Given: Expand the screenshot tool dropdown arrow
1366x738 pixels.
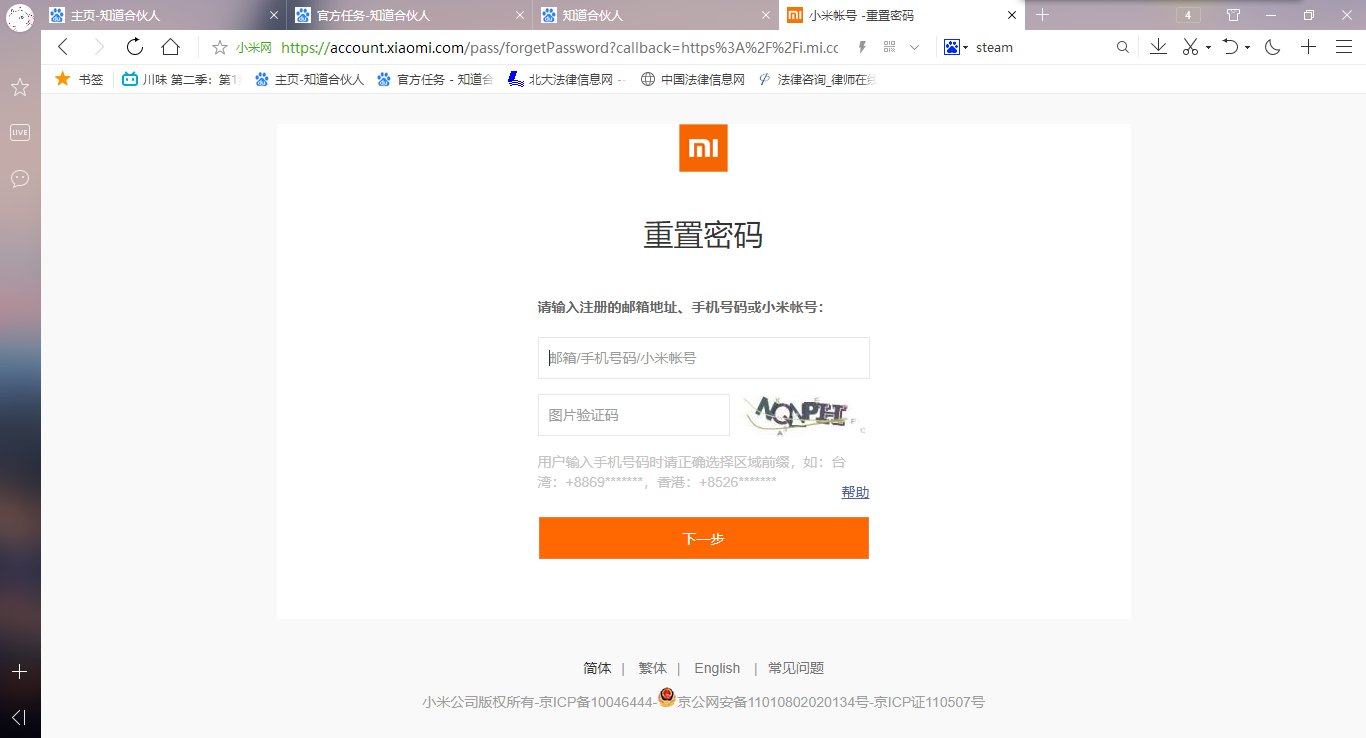Looking at the screenshot, I should point(1207,46).
